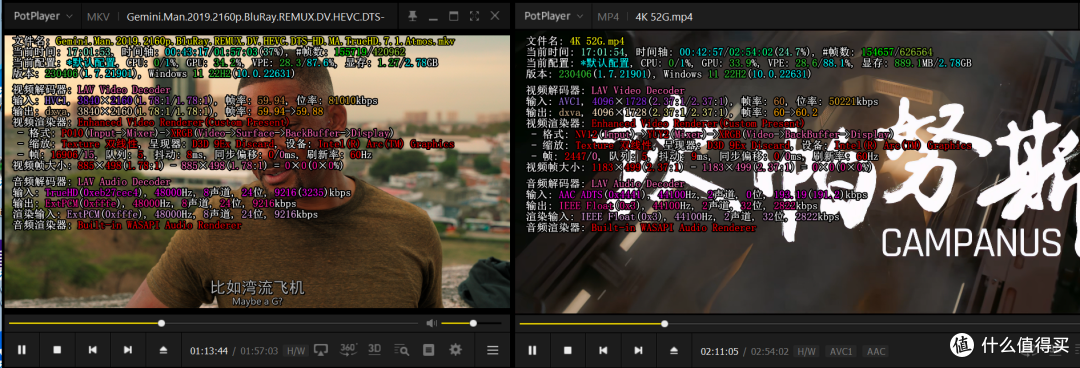Open a file via the eject button in the left player
The height and width of the screenshot is (368, 1080).
point(163,350)
